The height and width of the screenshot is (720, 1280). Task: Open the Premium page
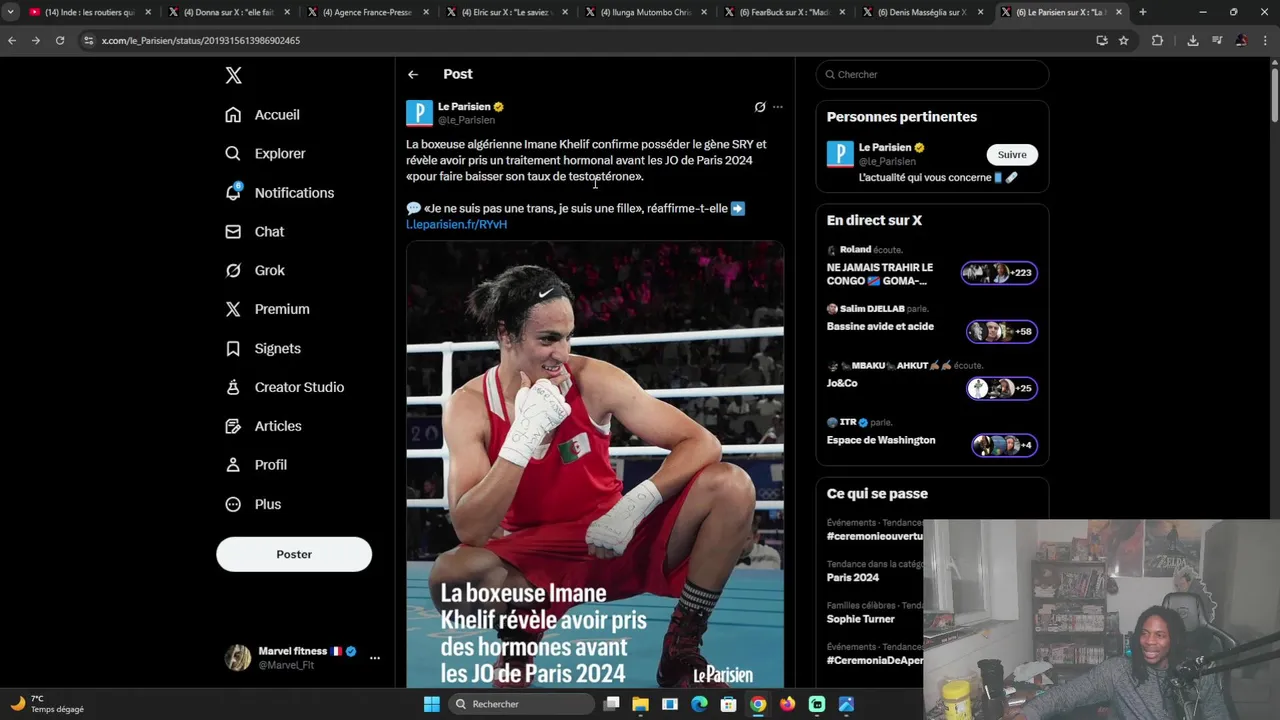268,310
